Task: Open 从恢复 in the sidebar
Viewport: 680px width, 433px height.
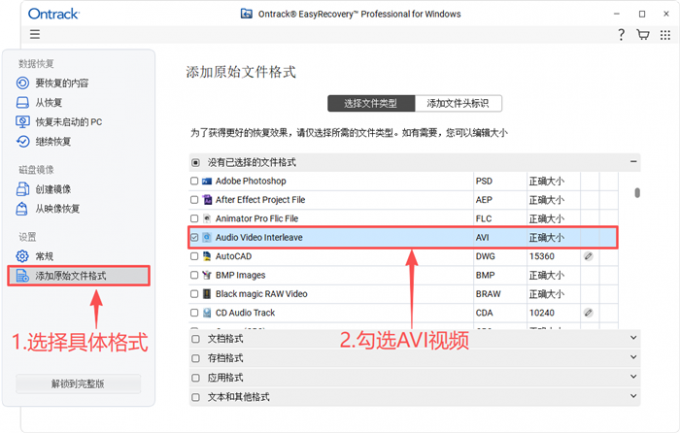Action: click(49, 102)
